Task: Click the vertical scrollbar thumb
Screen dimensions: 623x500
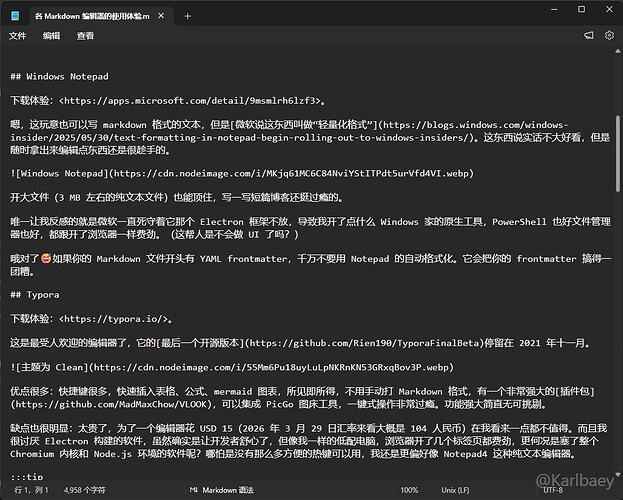Action: 617,153
